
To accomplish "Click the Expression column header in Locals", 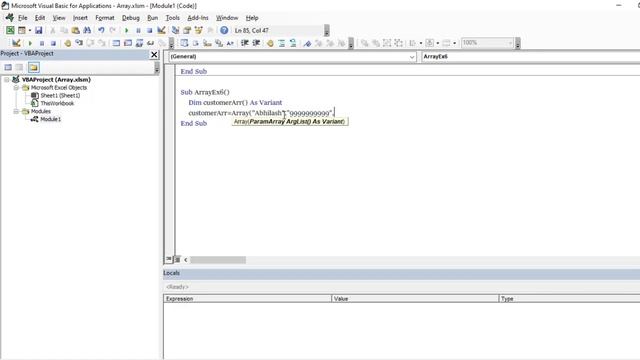I will click(x=247, y=299).
